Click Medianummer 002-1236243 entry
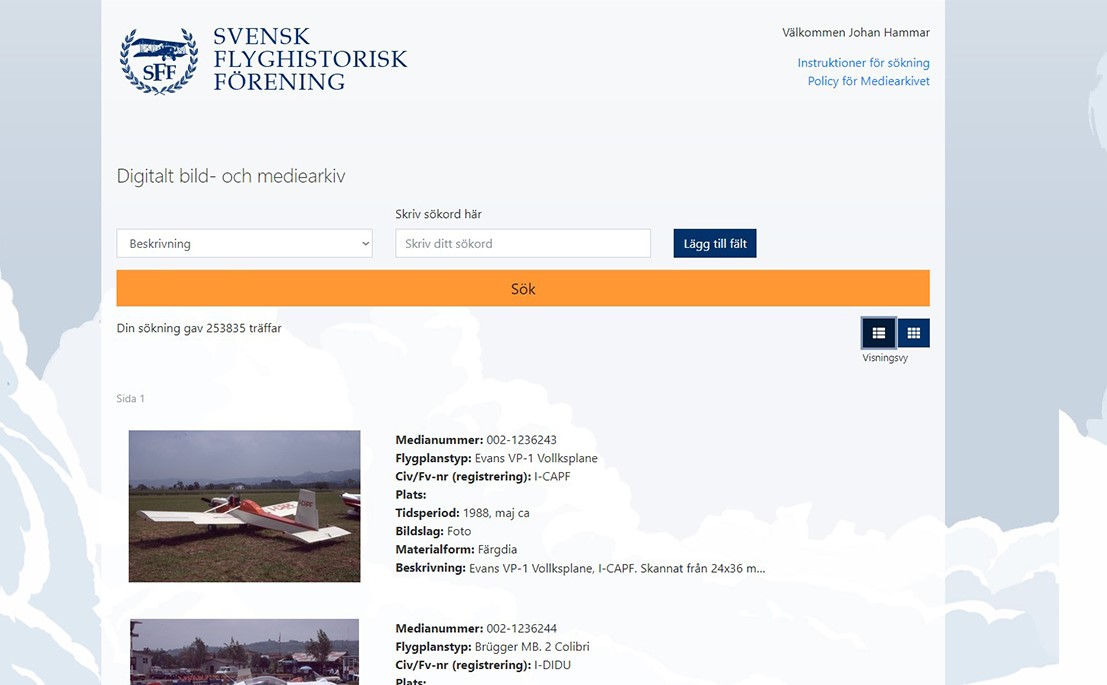This screenshot has height=685, width=1107. (476, 440)
